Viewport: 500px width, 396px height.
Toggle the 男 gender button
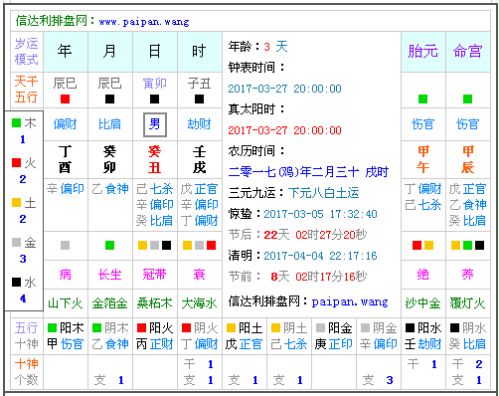click(155, 125)
